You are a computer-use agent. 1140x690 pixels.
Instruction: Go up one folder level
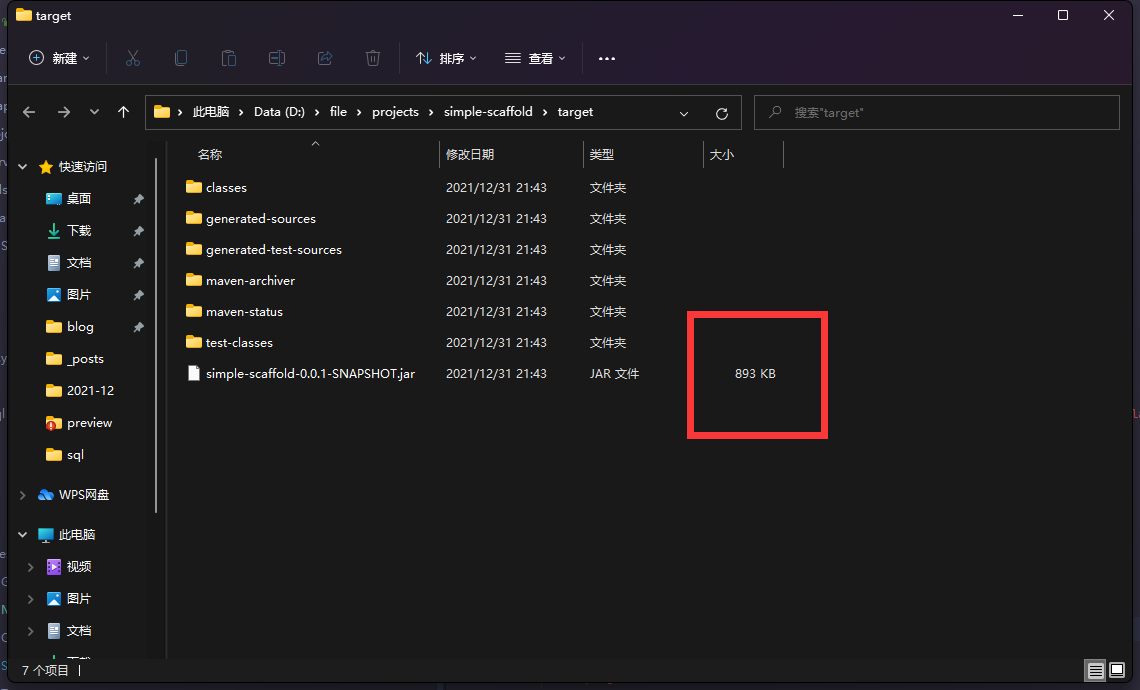(124, 112)
